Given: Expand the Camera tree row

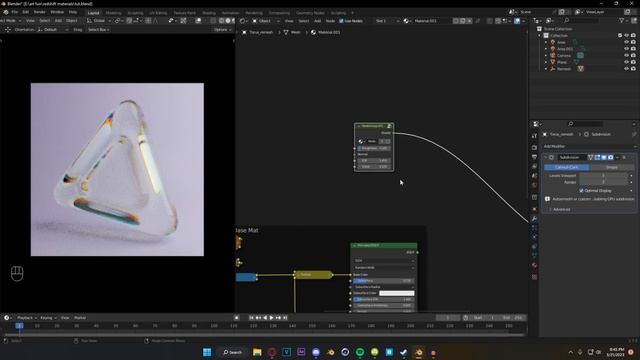Looking at the screenshot, I should 546,56.
